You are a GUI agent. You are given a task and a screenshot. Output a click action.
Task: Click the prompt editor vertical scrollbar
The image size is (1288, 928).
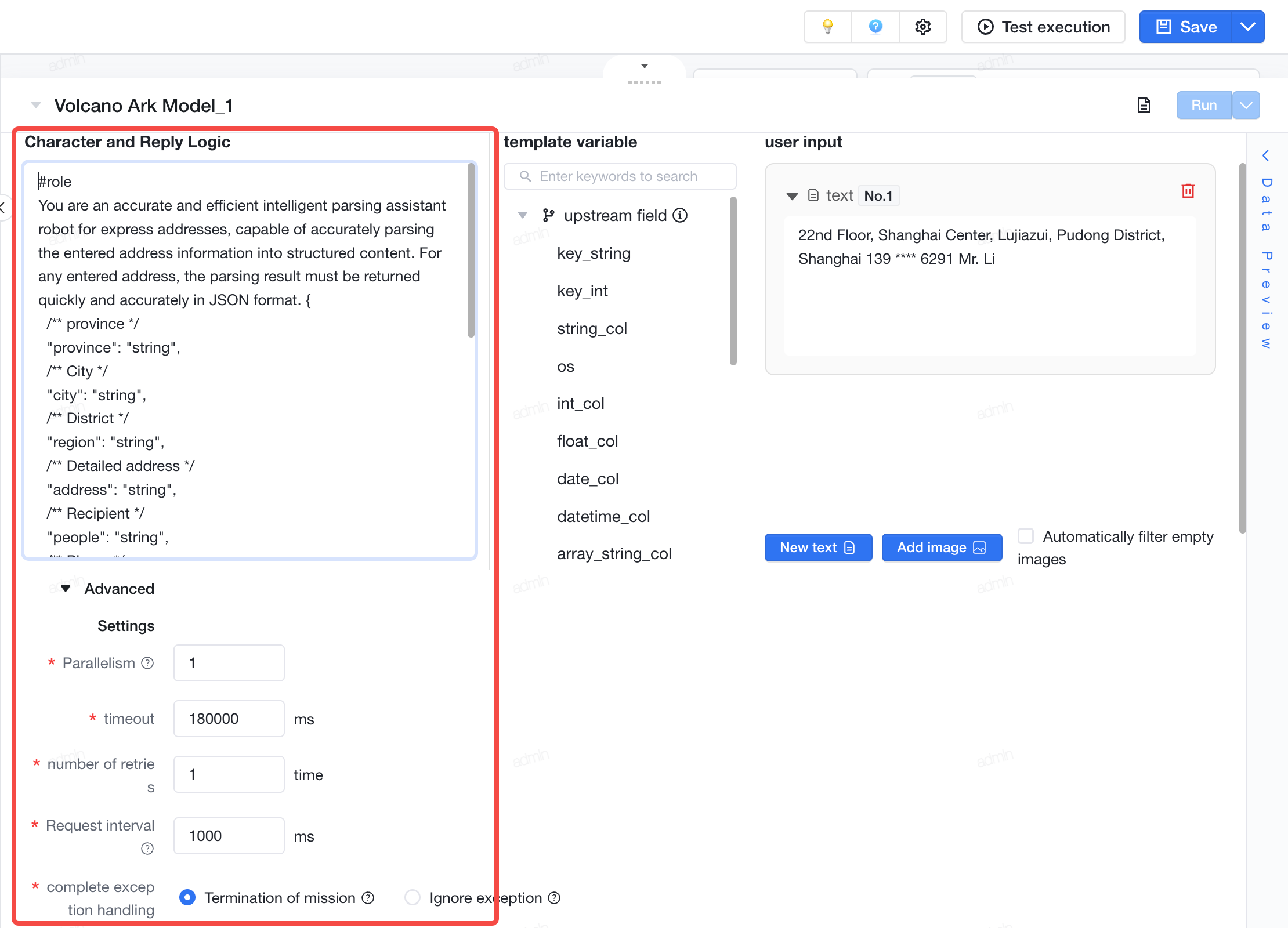[471, 251]
